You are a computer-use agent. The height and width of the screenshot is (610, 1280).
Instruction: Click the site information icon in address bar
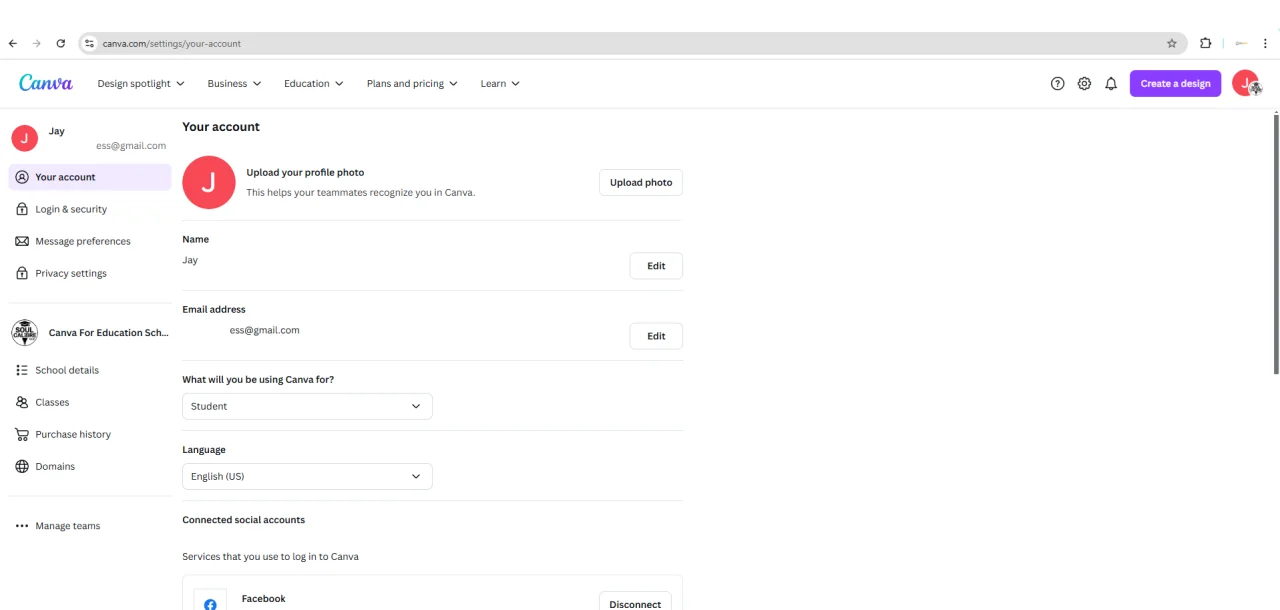(89, 44)
